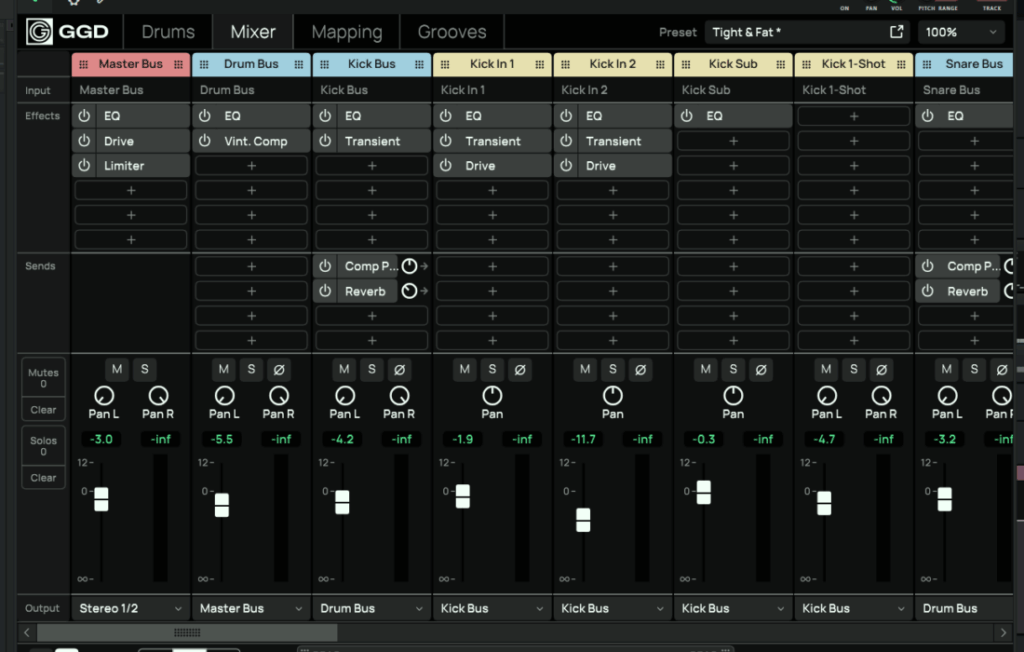The width and height of the screenshot is (1024, 652).
Task: Click the Kick Bus Reverb send knob
Action: pyautogui.click(x=409, y=291)
